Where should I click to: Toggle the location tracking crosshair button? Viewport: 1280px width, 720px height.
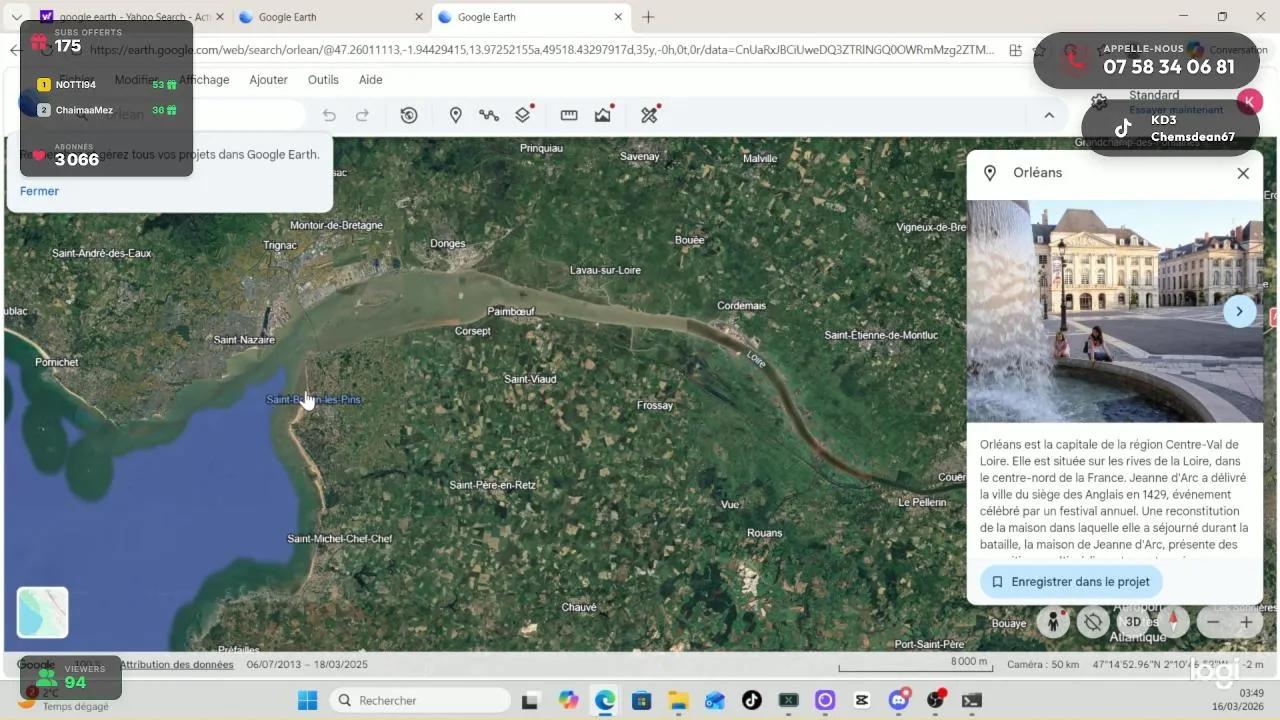pyautogui.click(x=1093, y=622)
